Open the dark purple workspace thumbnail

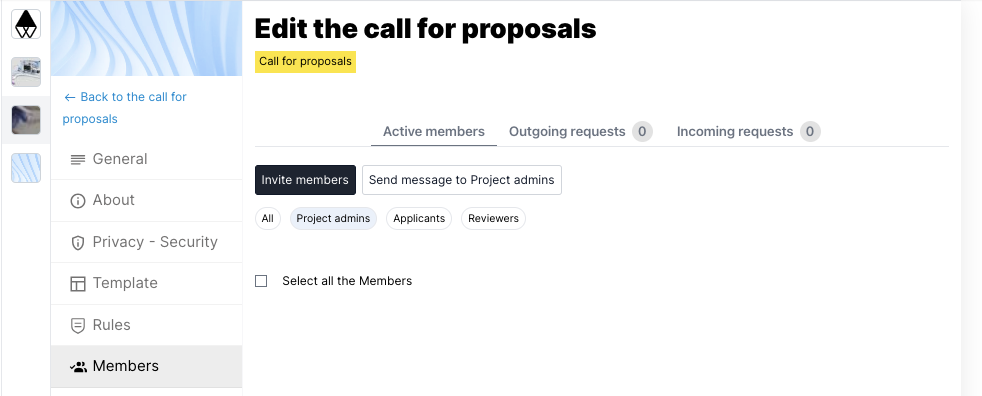click(x=26, y=120)
